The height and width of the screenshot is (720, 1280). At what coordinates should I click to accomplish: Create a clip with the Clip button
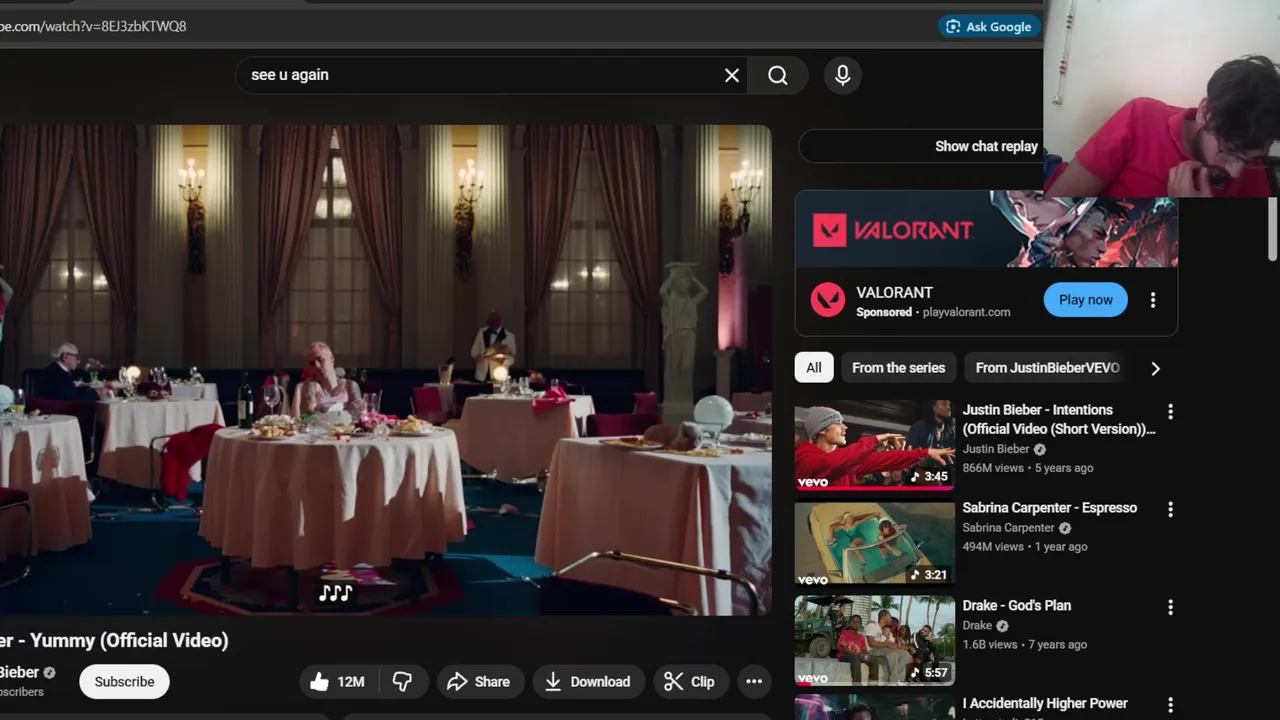click(x=690, y=682)
